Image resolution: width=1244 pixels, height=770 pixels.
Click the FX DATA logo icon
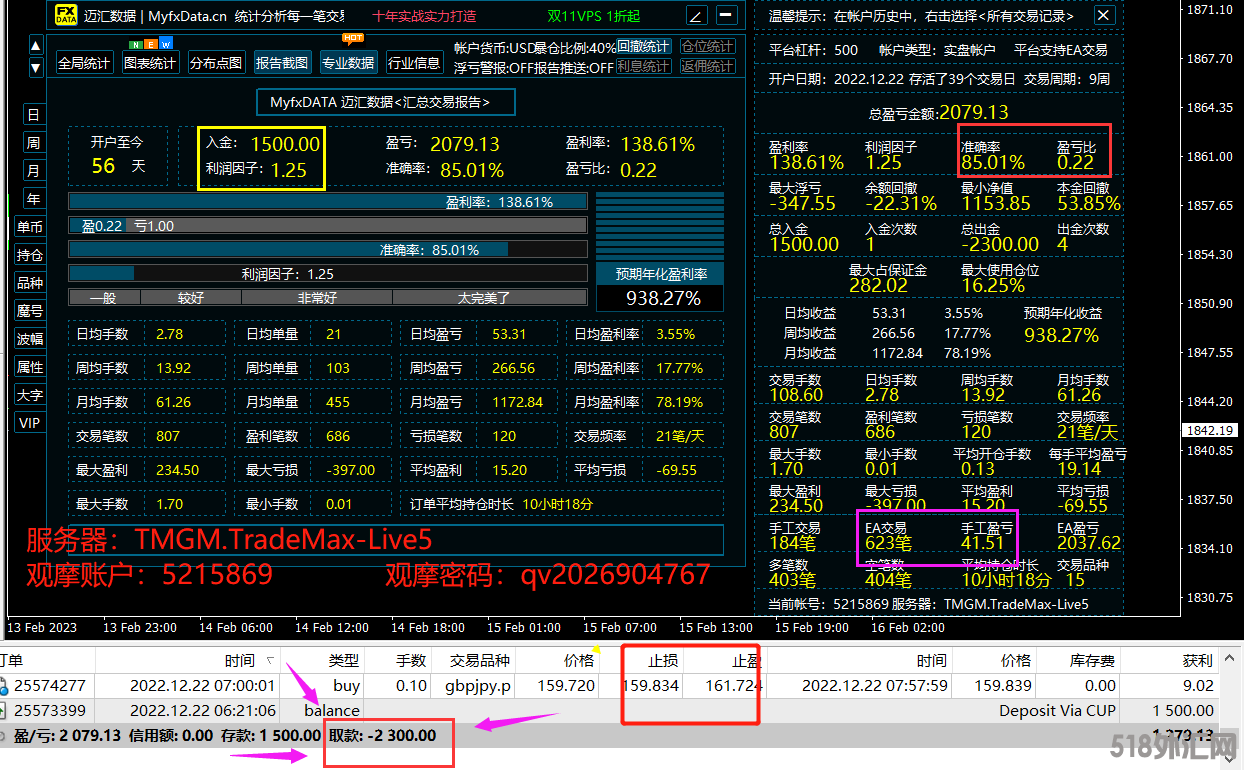pyautogui.click(x=65, y=15)
